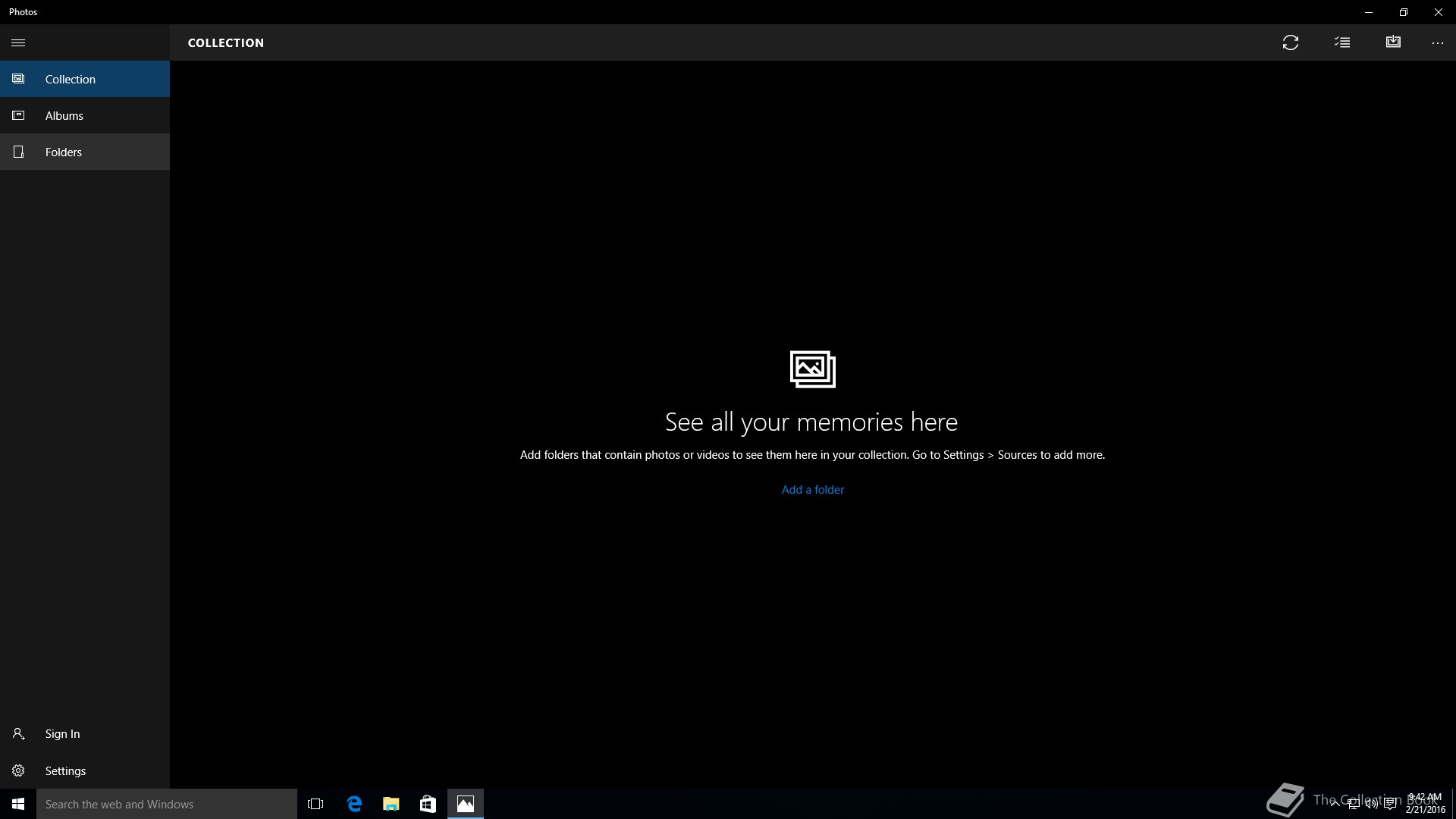Open the Windows Start menu
Viewport: 1456px width, 819px height.
(x=18, y=804)
